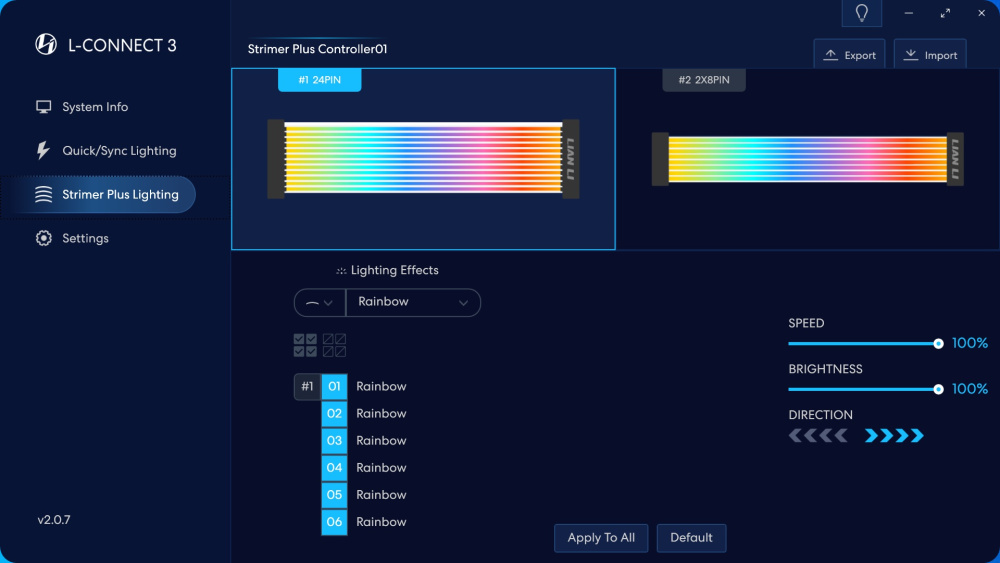Click the Rainbow label for strip 04
Viewport: 1000px width, 563px height.
[x=381, y=468]
